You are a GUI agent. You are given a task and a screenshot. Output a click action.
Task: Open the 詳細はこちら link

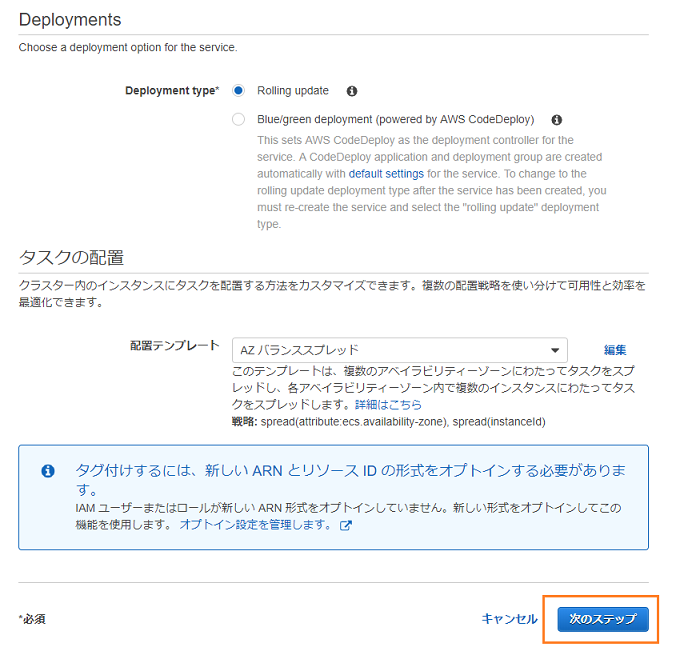(x=388, y=405)
